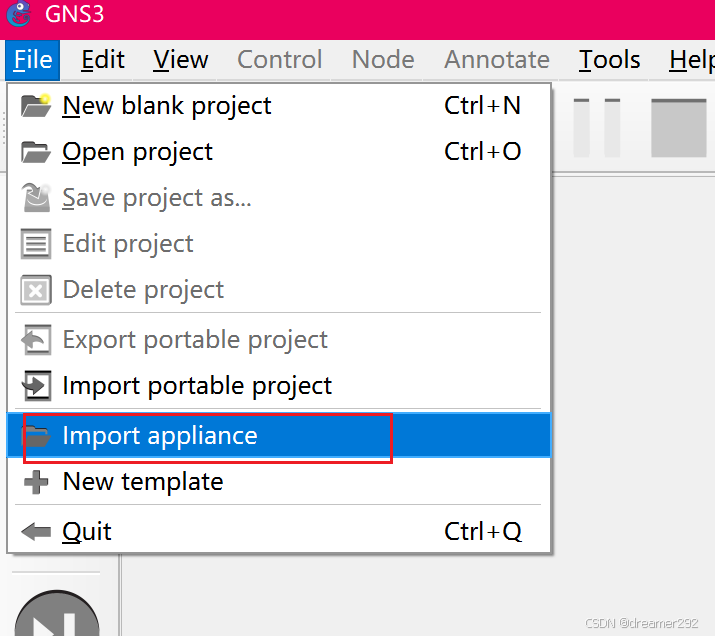Select Open project entry
Image resolution: width=715 pixels, height=636 pixels.
(x=137, y=152)
